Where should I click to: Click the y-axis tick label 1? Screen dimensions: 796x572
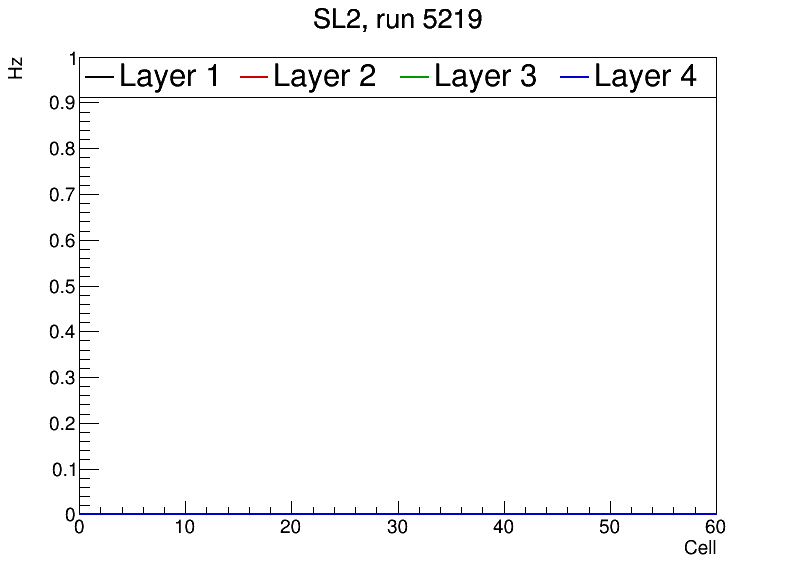(x=71, y=58)
